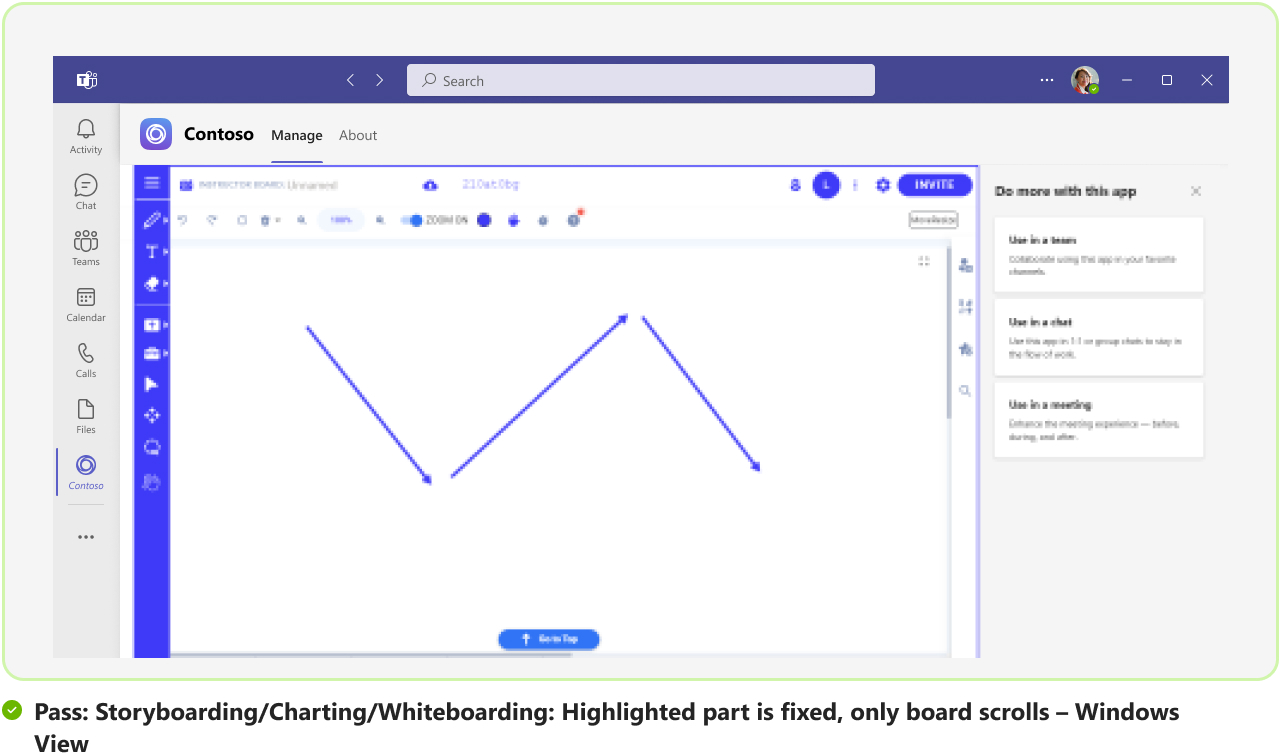
Task: Expand the briefcase tool options arrow
Action: pos(165,353)
